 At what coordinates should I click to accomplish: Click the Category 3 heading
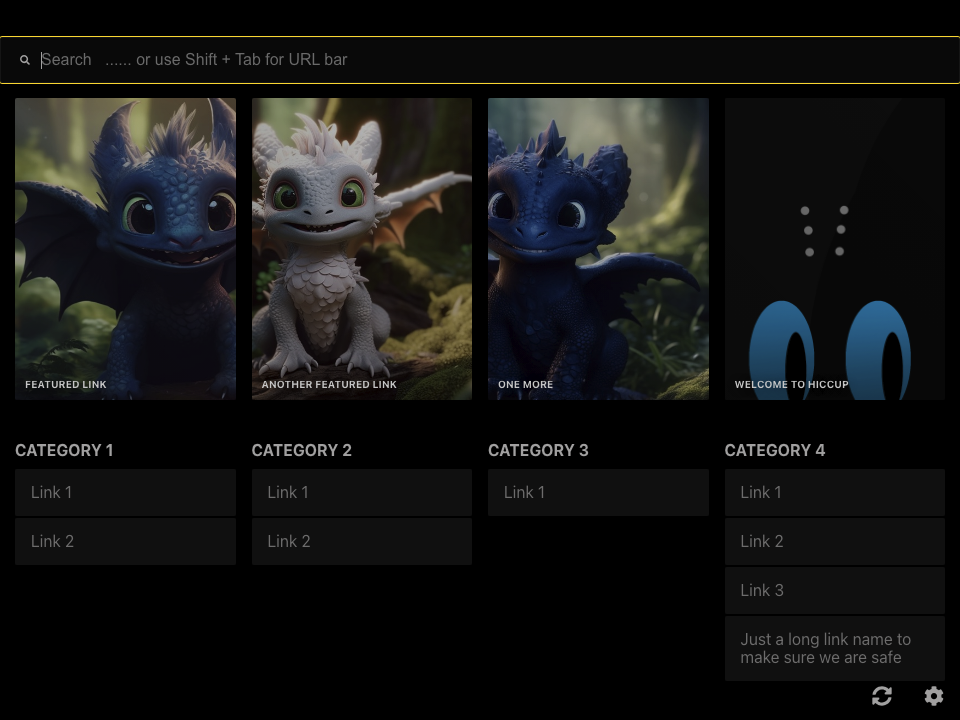click(x=538, y=451)
